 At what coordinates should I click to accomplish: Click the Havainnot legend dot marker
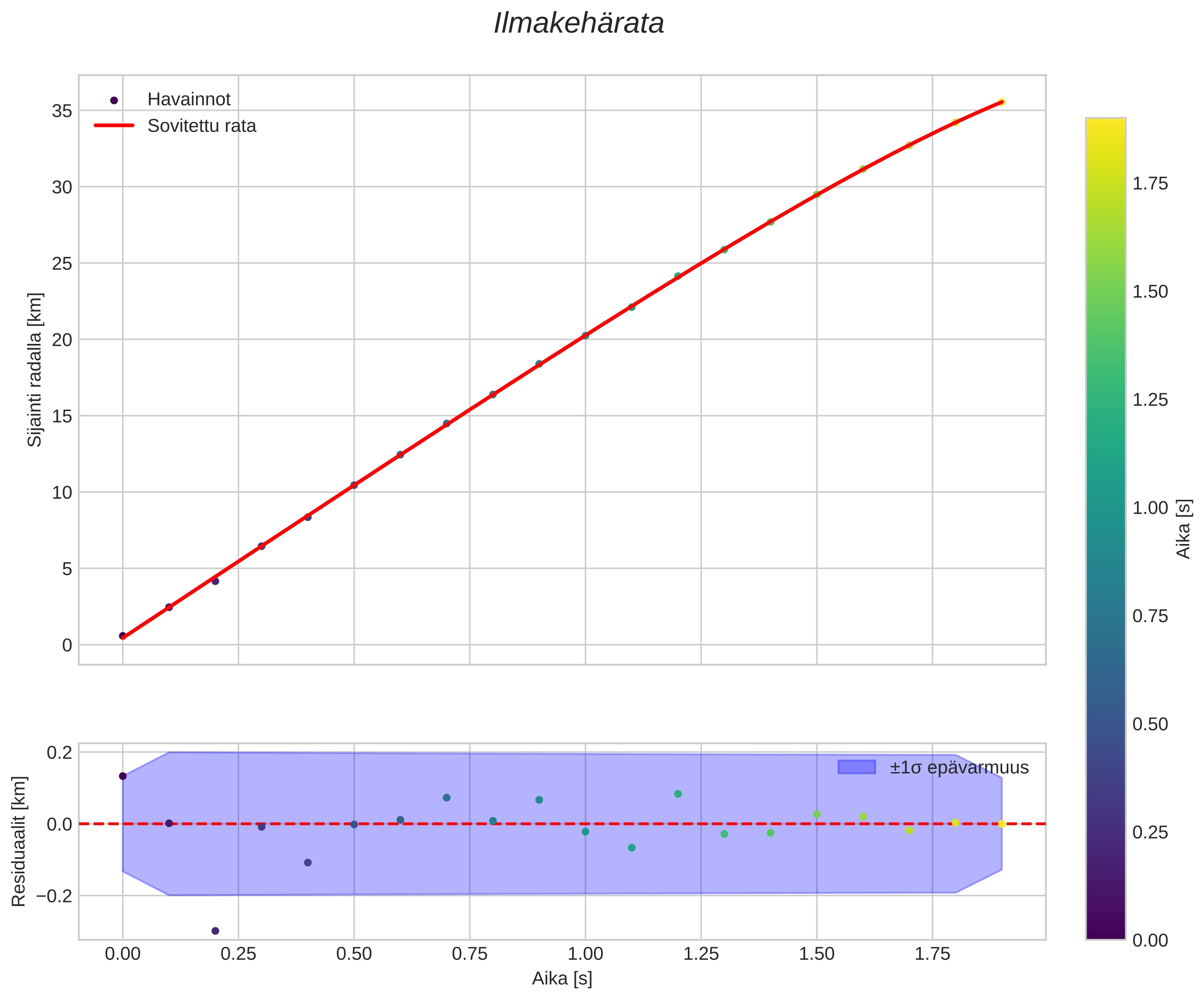click(113, 101)
